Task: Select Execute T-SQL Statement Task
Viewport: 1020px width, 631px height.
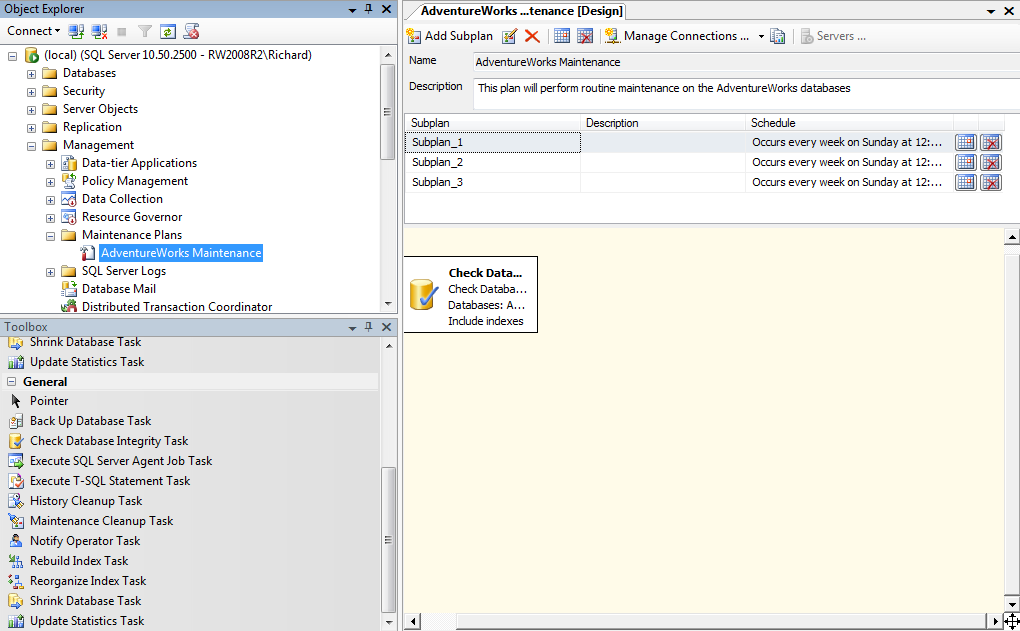Action: click(110, 481)
